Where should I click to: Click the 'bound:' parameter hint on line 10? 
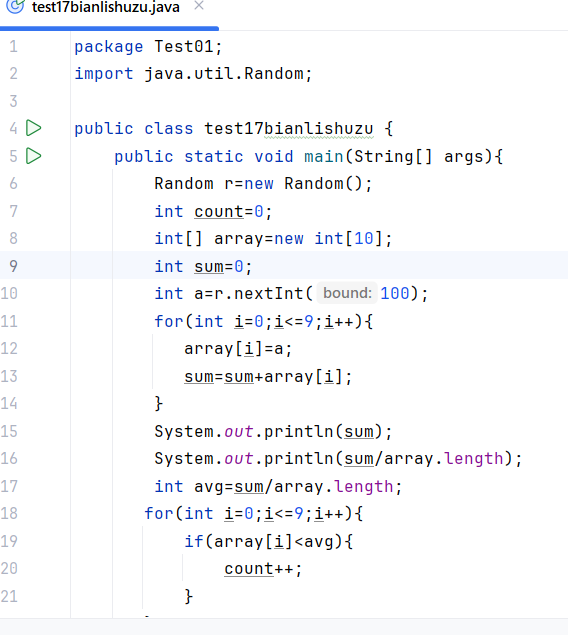(x=347, y=293)
